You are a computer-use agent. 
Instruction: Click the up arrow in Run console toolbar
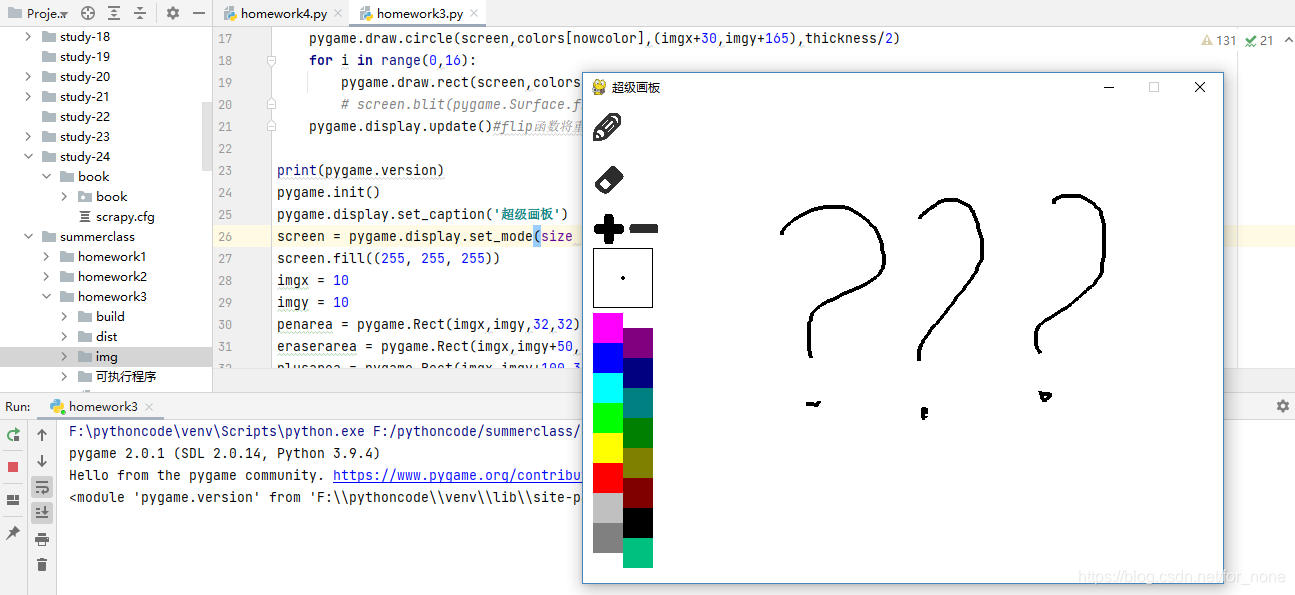click(42, 435)
